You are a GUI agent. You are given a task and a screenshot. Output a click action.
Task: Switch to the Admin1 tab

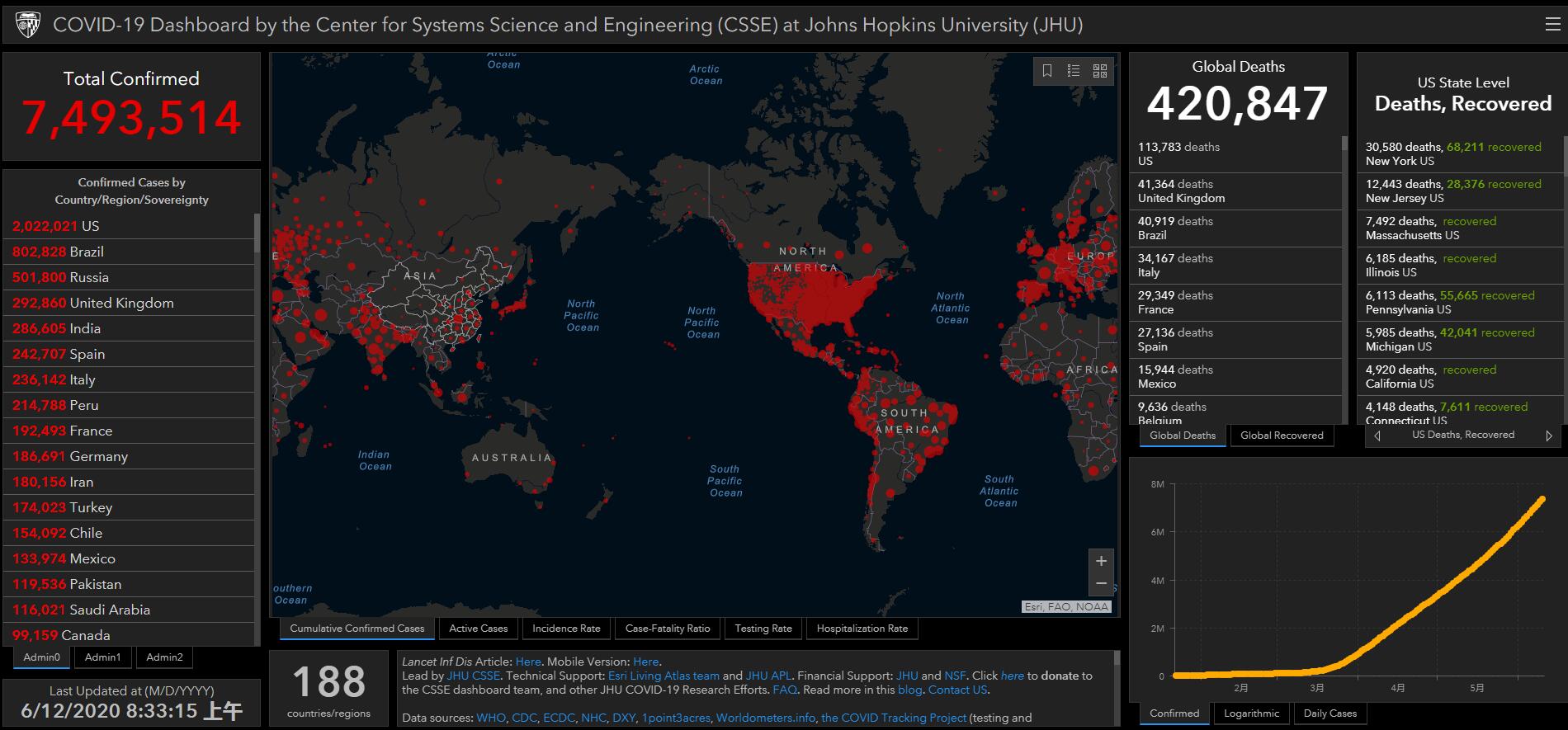pos(102,657)
